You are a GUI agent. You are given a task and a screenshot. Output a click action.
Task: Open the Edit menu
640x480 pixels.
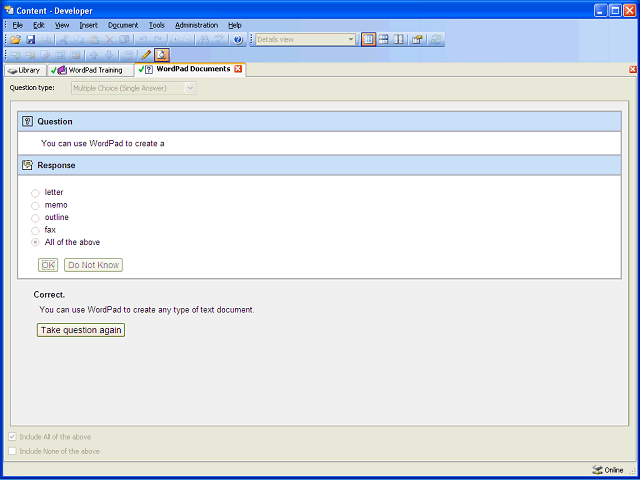tap(39, 25)
